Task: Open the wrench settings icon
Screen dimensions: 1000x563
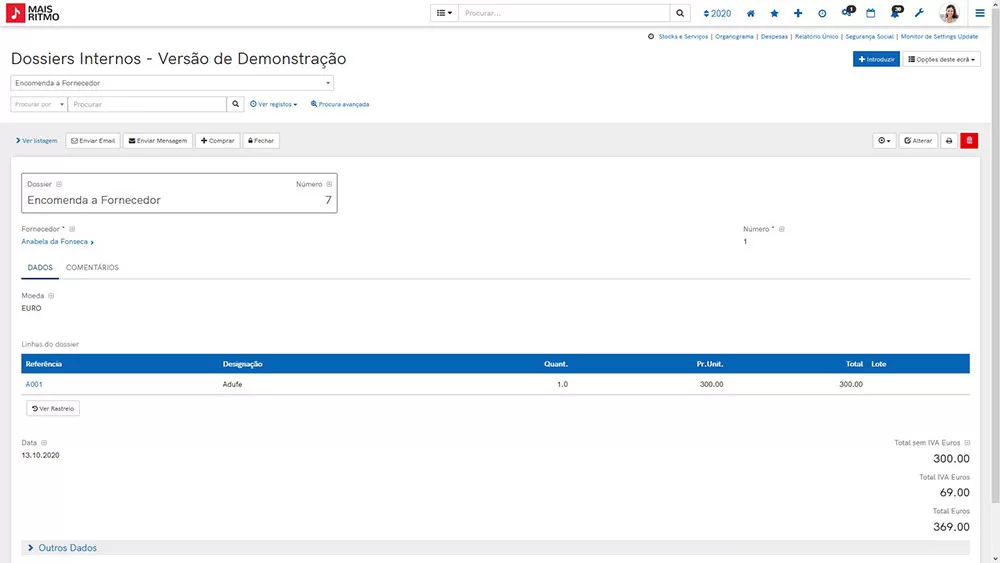Action: pyautogui.click(x=919, y=13)
